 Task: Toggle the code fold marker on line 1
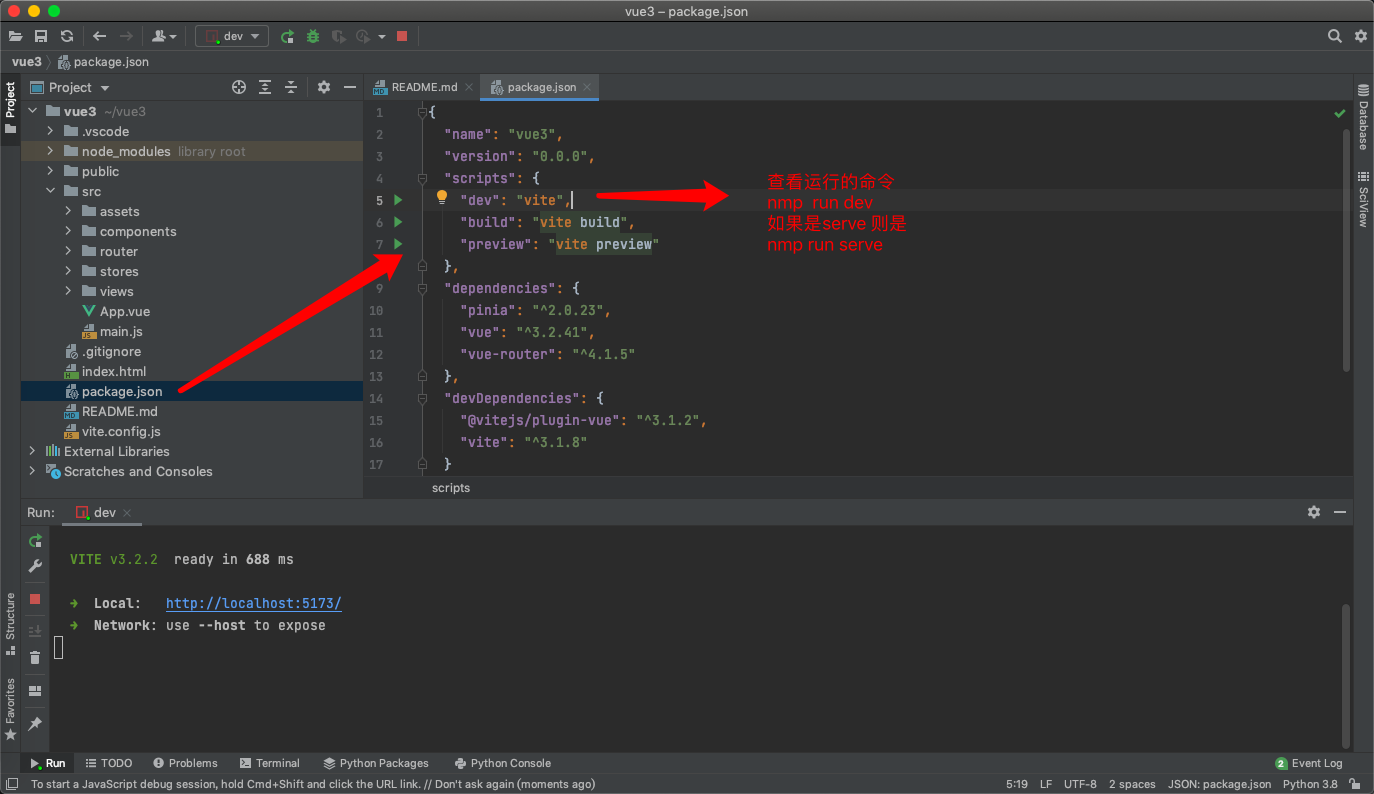(x=422, y=113)
